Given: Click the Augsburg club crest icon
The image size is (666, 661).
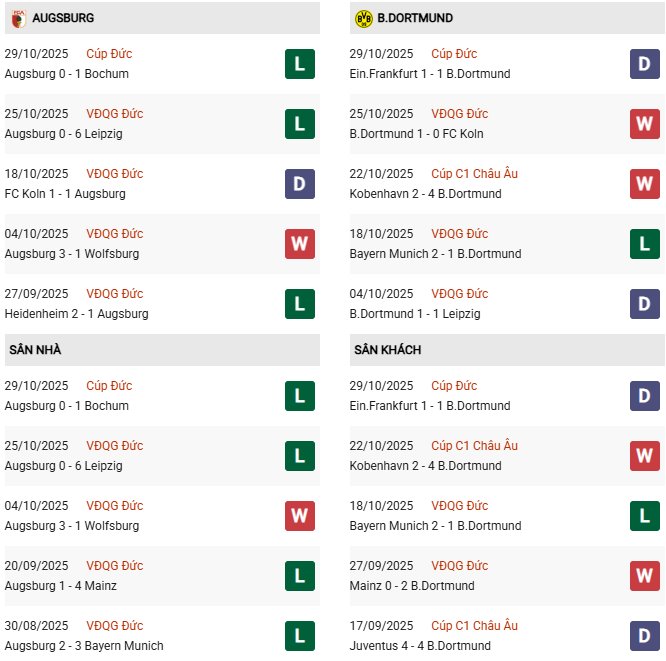Looking at the screenshot, I should (x=18, y=18).
